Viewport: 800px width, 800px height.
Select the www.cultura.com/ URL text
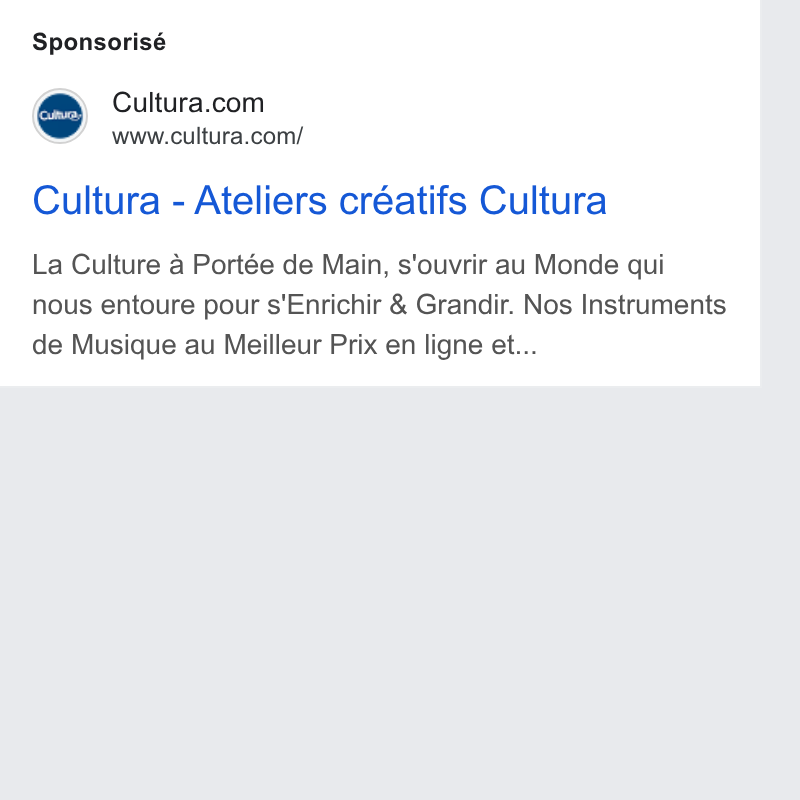[x=208, y=136]
